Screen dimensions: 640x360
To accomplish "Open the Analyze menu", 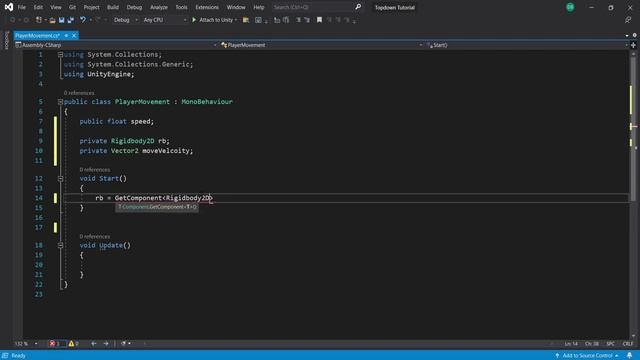I will pyautogui.click(x=159, y=7).
